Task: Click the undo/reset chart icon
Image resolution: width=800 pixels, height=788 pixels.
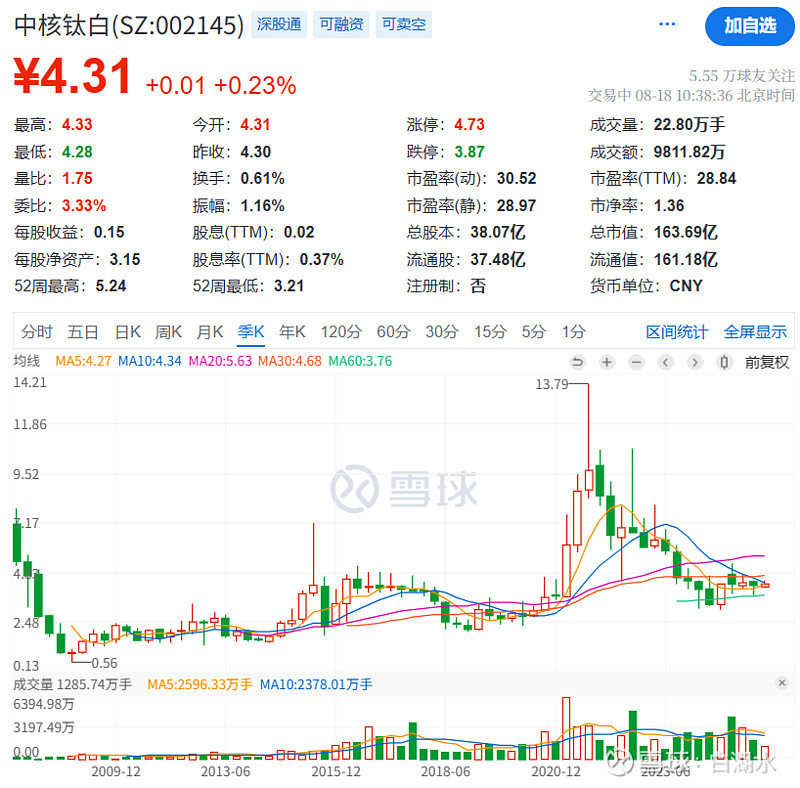Action: (578, 362)
